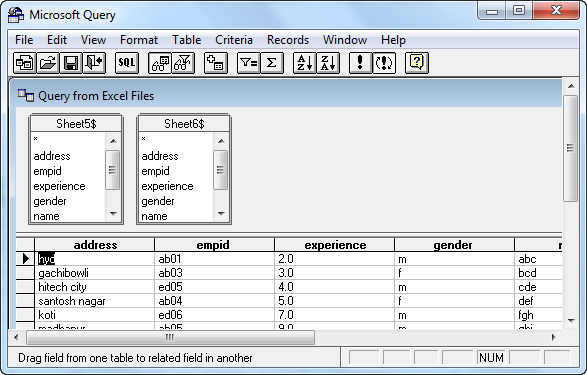Image resolution: width=587 pixels, height=375 pixels.
Task: Toggle the Auto Query icon
Action: pyautogui.click(x=384, y=62)
